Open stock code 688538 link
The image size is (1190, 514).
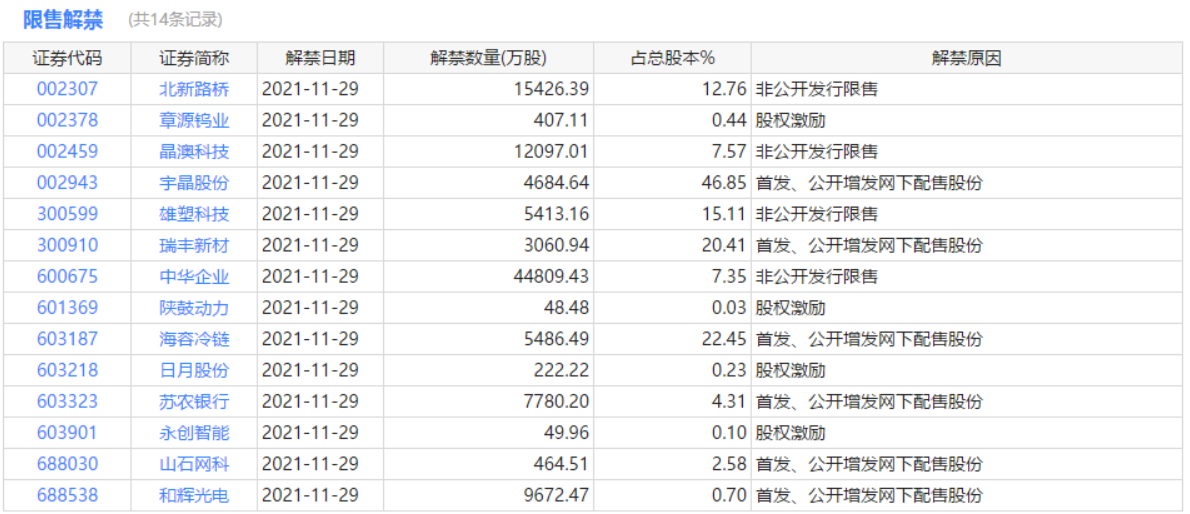coord(67,496)
